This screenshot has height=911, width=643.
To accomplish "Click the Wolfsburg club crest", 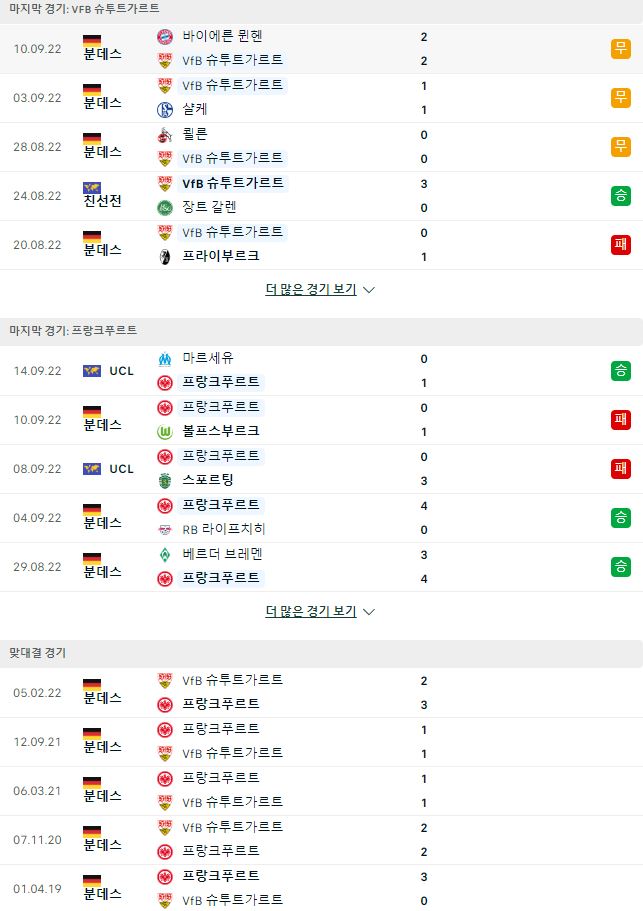I will coord(165,432).
